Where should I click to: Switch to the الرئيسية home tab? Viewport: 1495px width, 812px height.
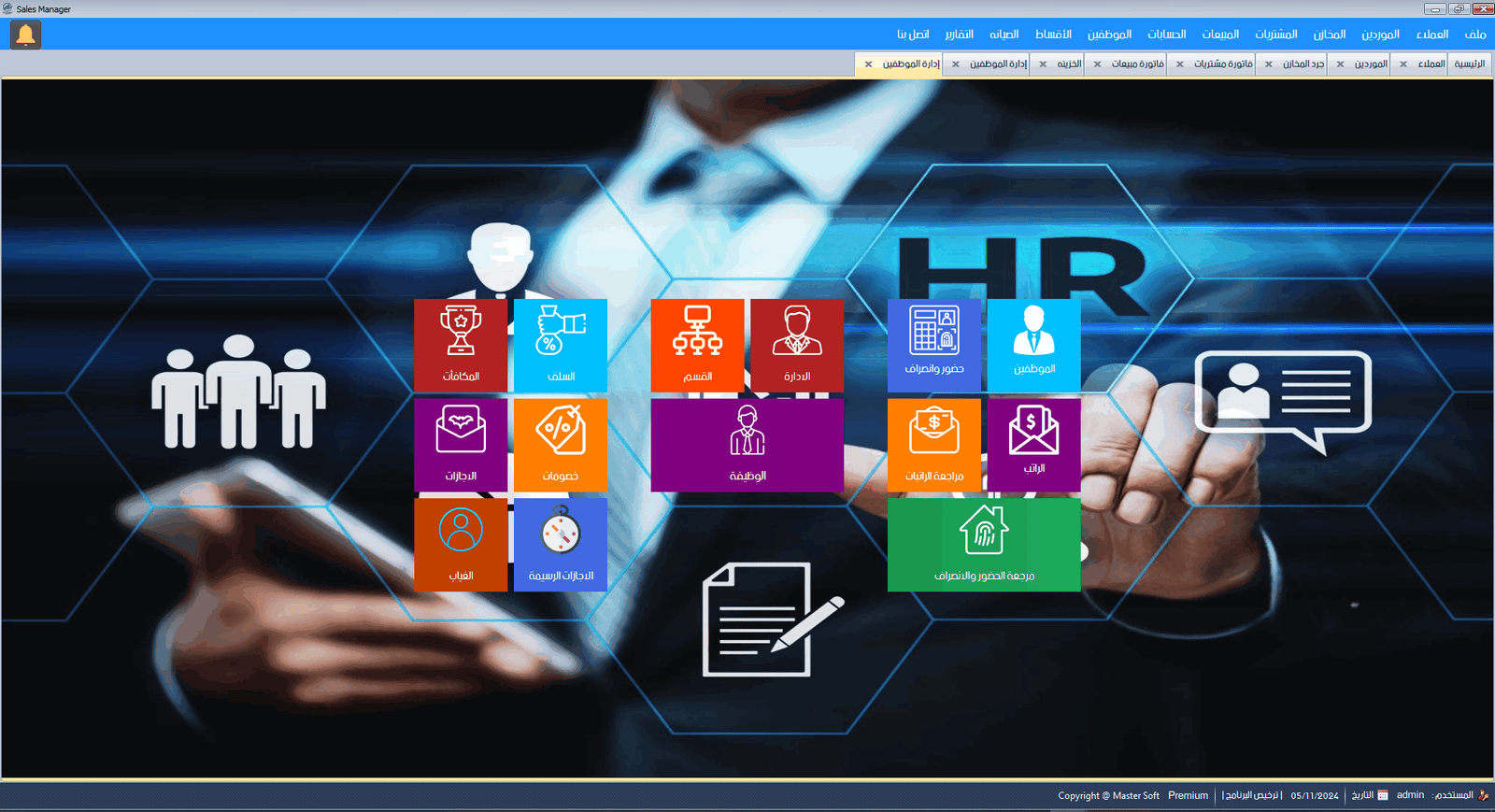coord(1469,64)
